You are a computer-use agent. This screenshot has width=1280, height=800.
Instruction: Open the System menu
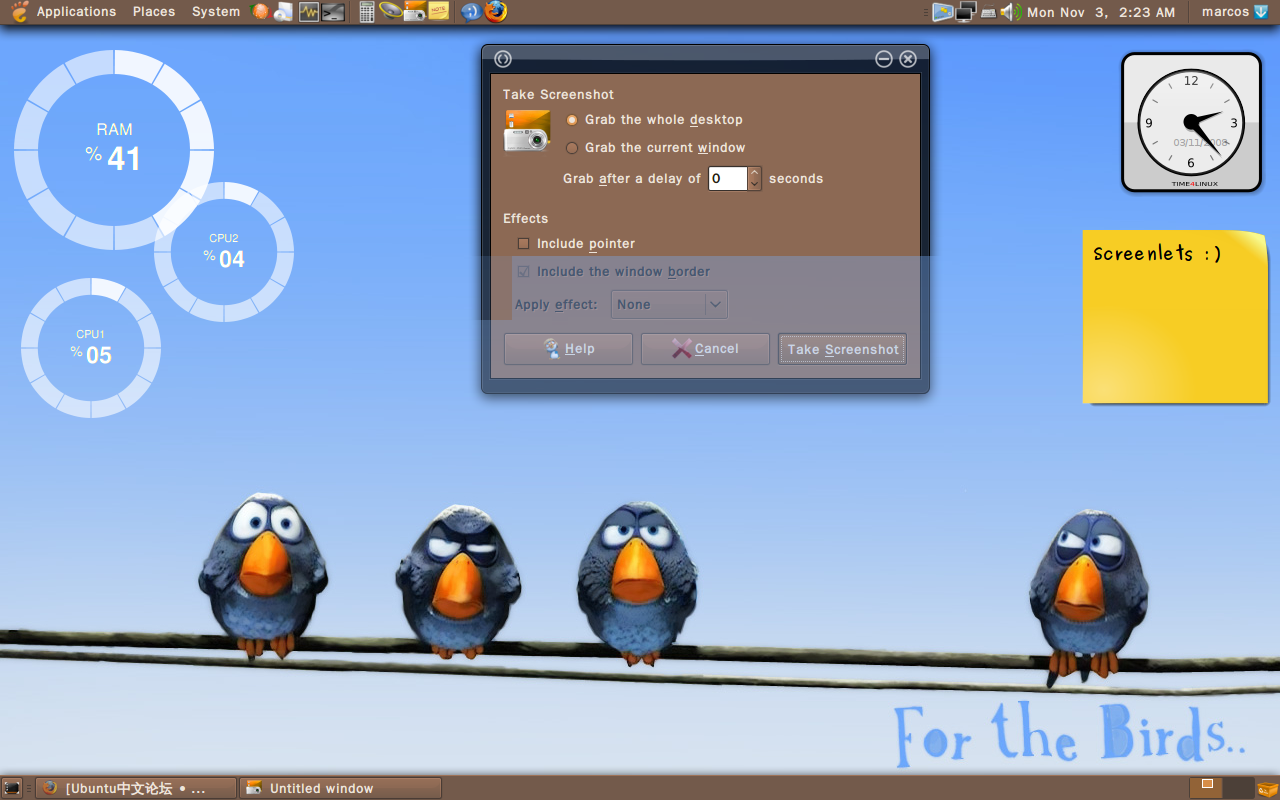216,12
